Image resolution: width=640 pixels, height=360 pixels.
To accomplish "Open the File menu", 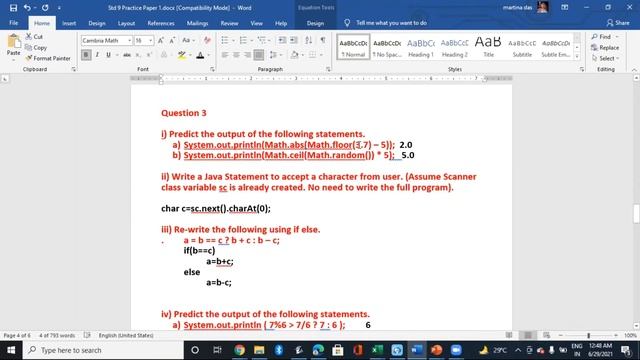I will coord(13,23).
